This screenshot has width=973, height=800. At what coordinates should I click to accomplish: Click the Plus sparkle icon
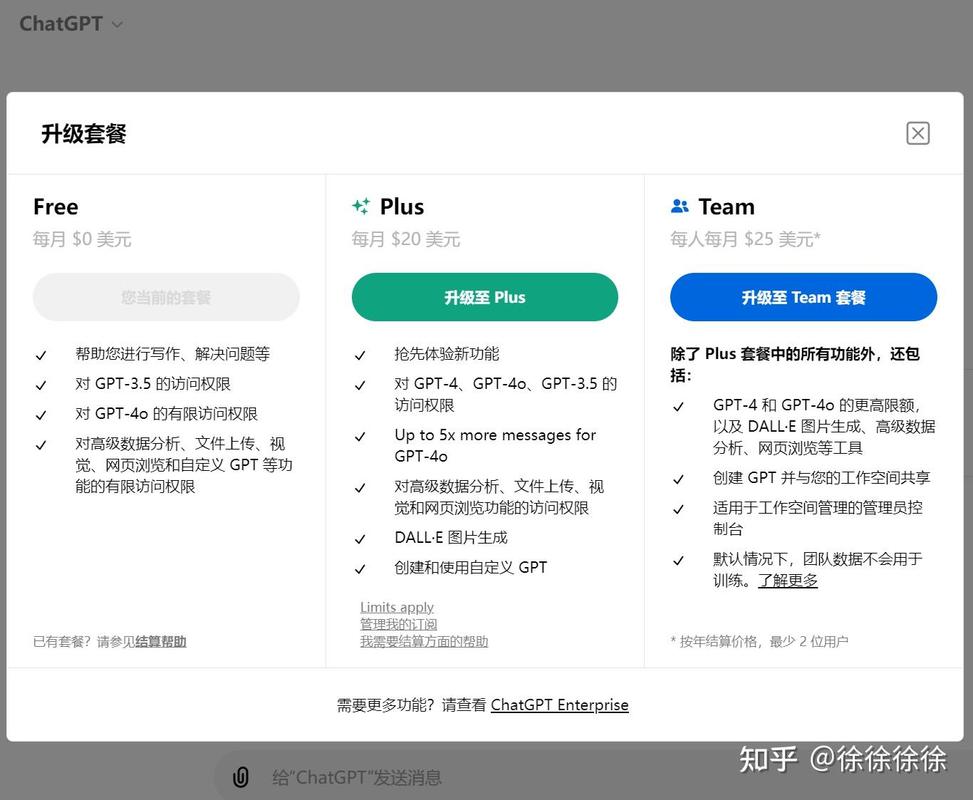(361, 206)
